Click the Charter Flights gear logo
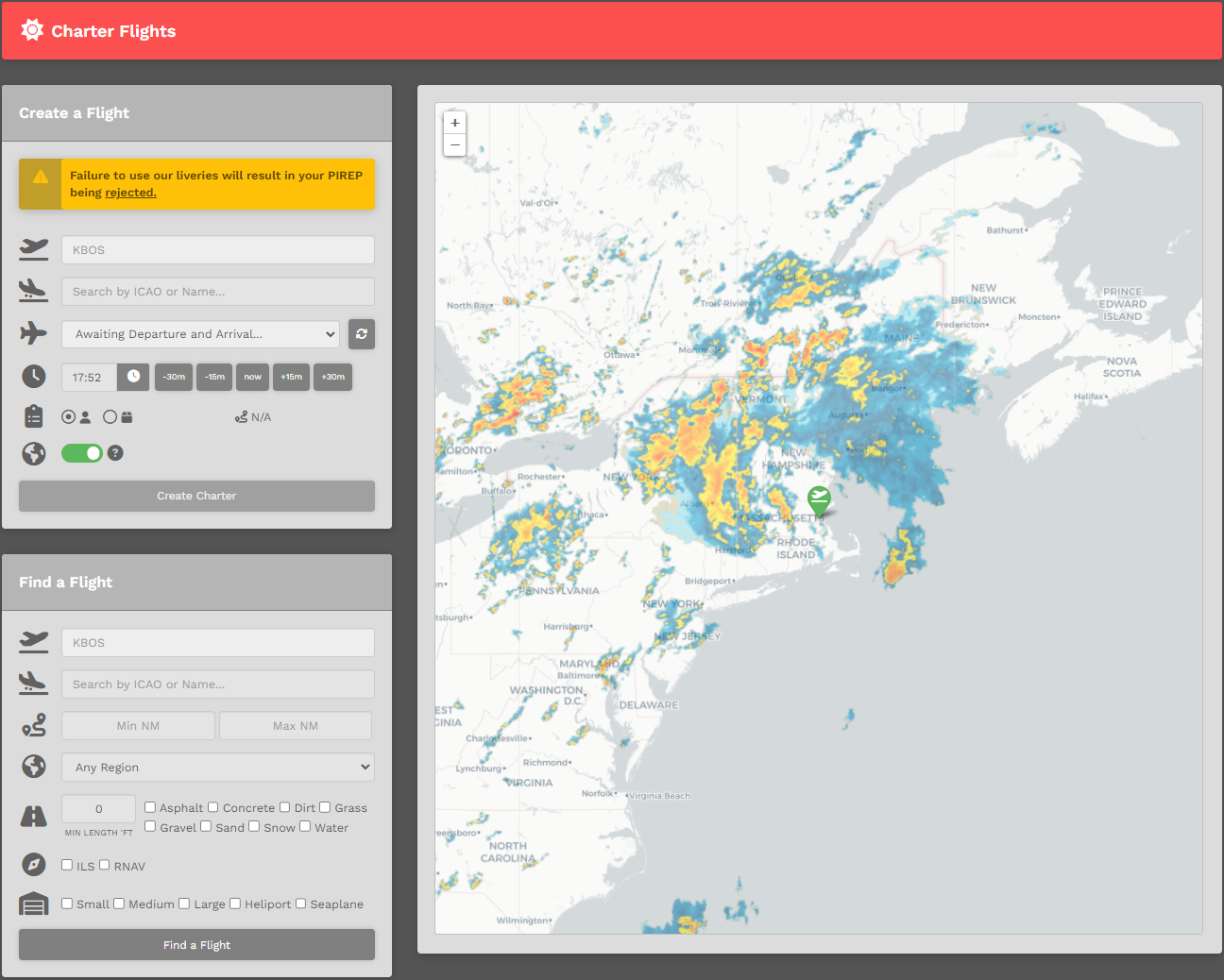Image resolution: width=1224 pixels, height=980 pixels. (x=32, y=30)
